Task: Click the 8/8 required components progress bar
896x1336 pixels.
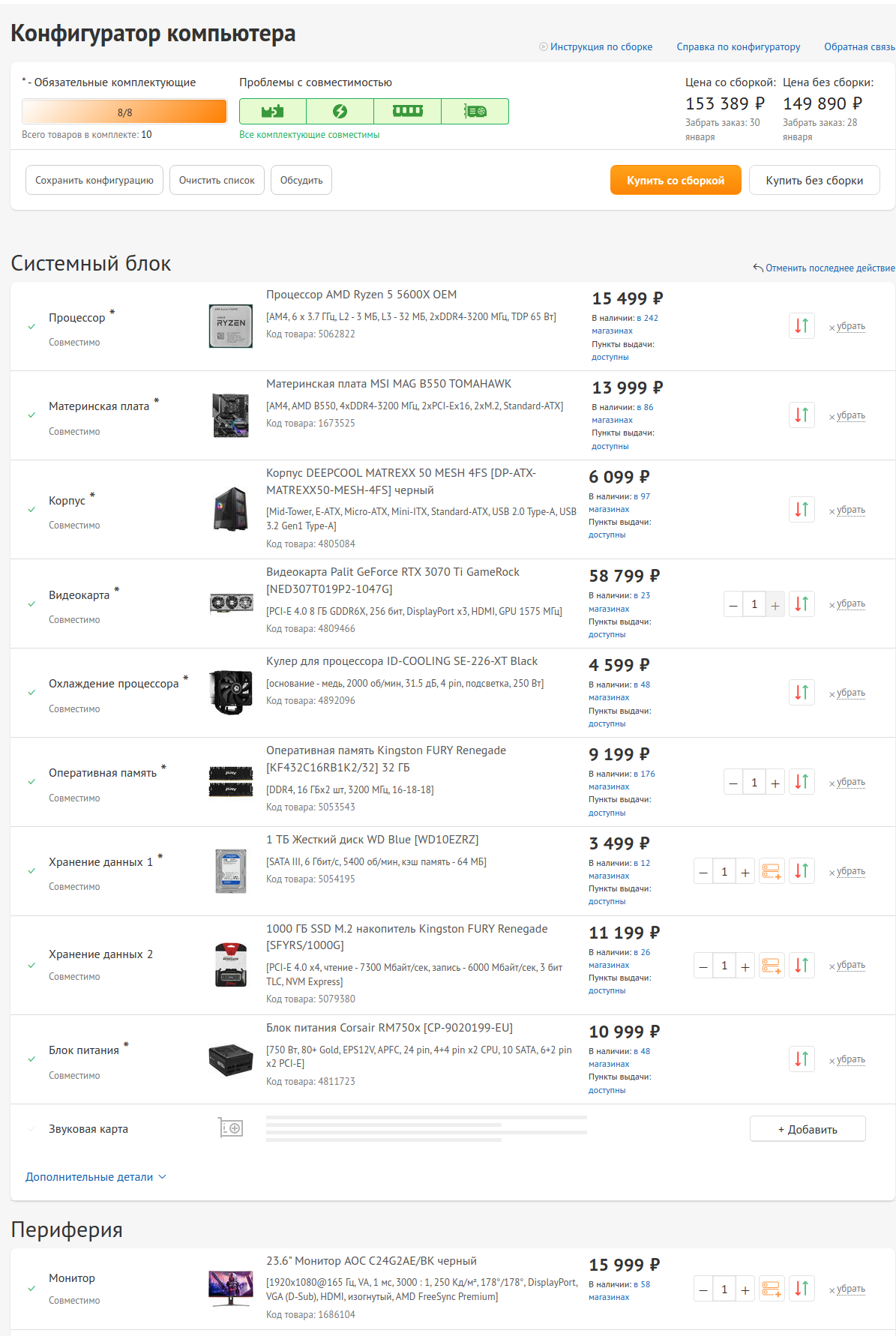Action: tap(124, 112)
